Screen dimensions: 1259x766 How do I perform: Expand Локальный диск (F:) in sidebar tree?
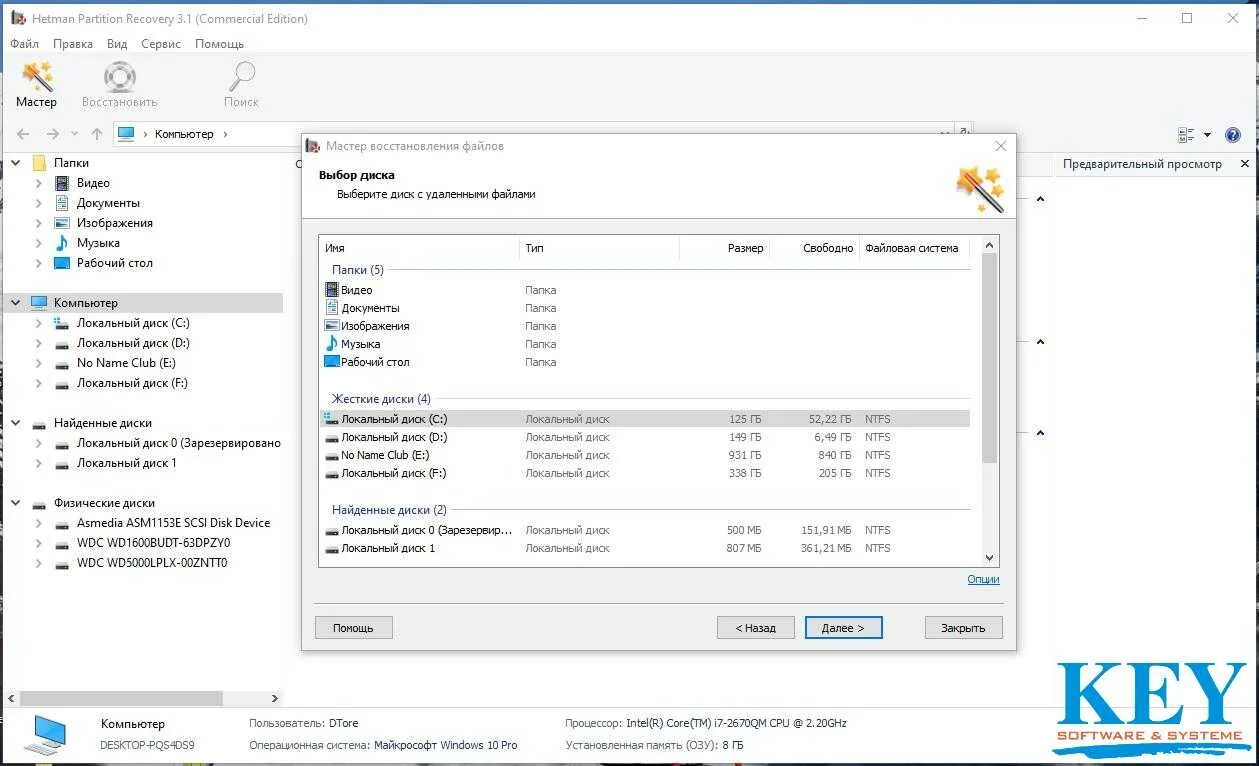pyautogui.click(x=39, y=383)
